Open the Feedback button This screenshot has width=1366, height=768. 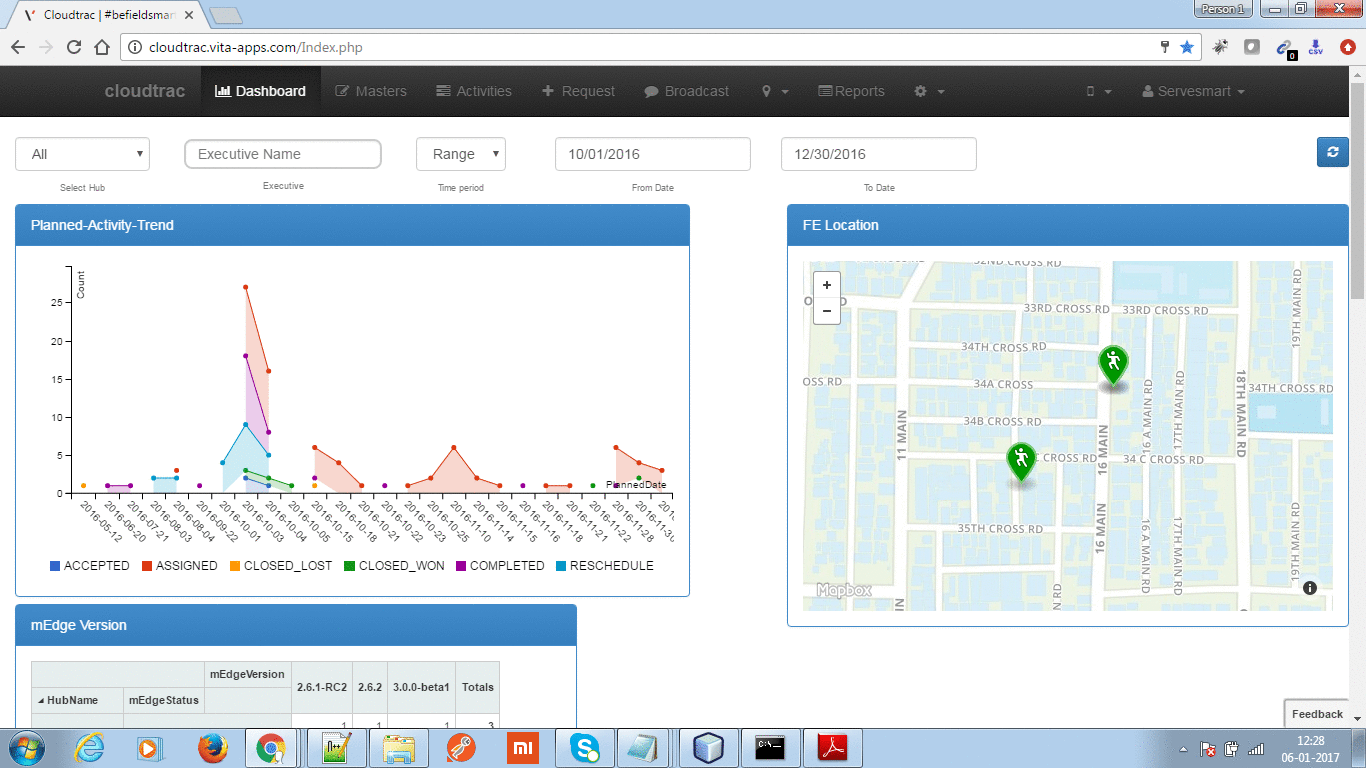tap(1317, 714)
